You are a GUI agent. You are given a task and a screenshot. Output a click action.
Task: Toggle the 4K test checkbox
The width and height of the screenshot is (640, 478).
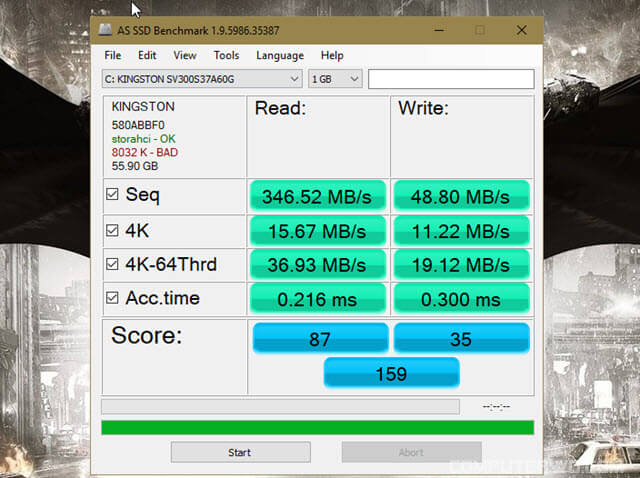pos(113,231)
